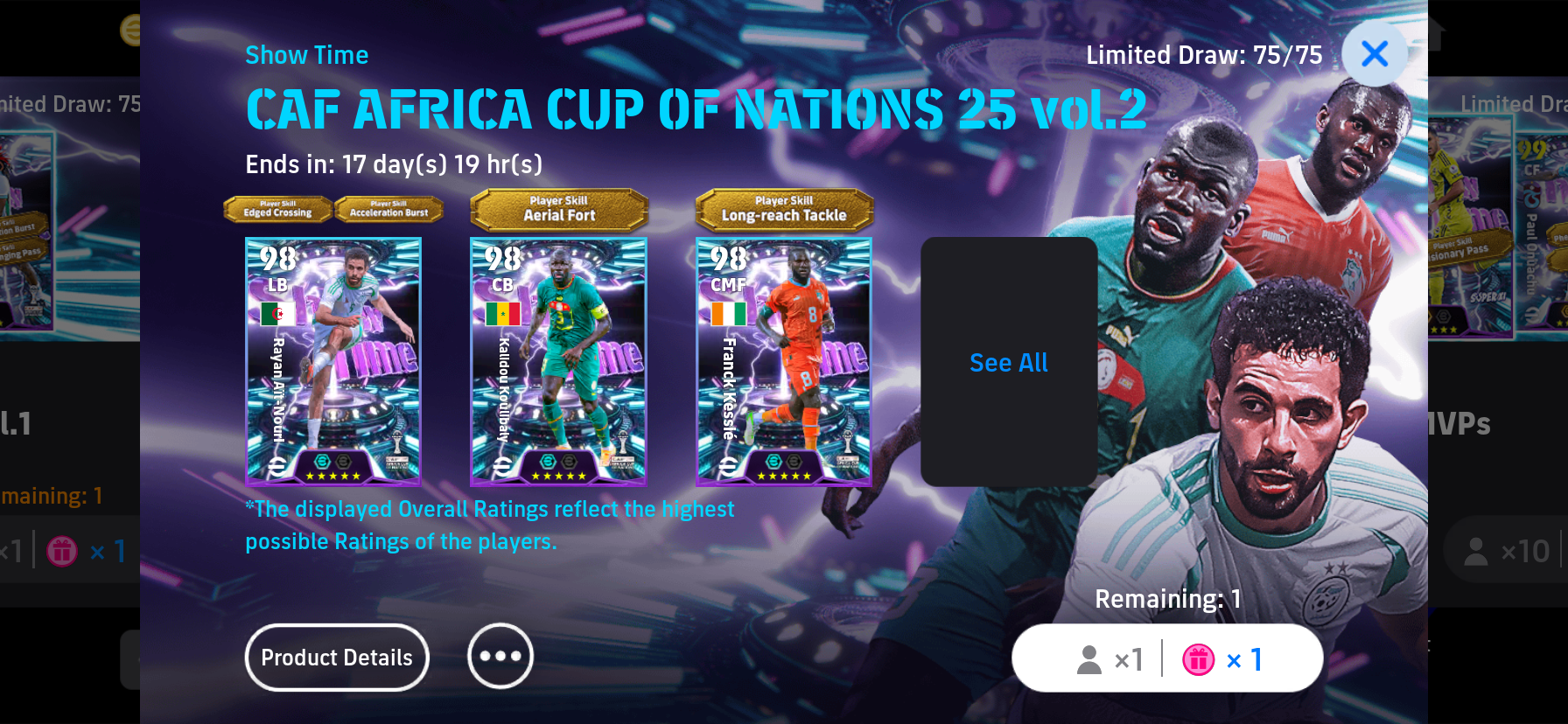The height and width of the screenshot is (724, 1568).
Task: Tap the Show Time category label
Action: click(307, 55)
